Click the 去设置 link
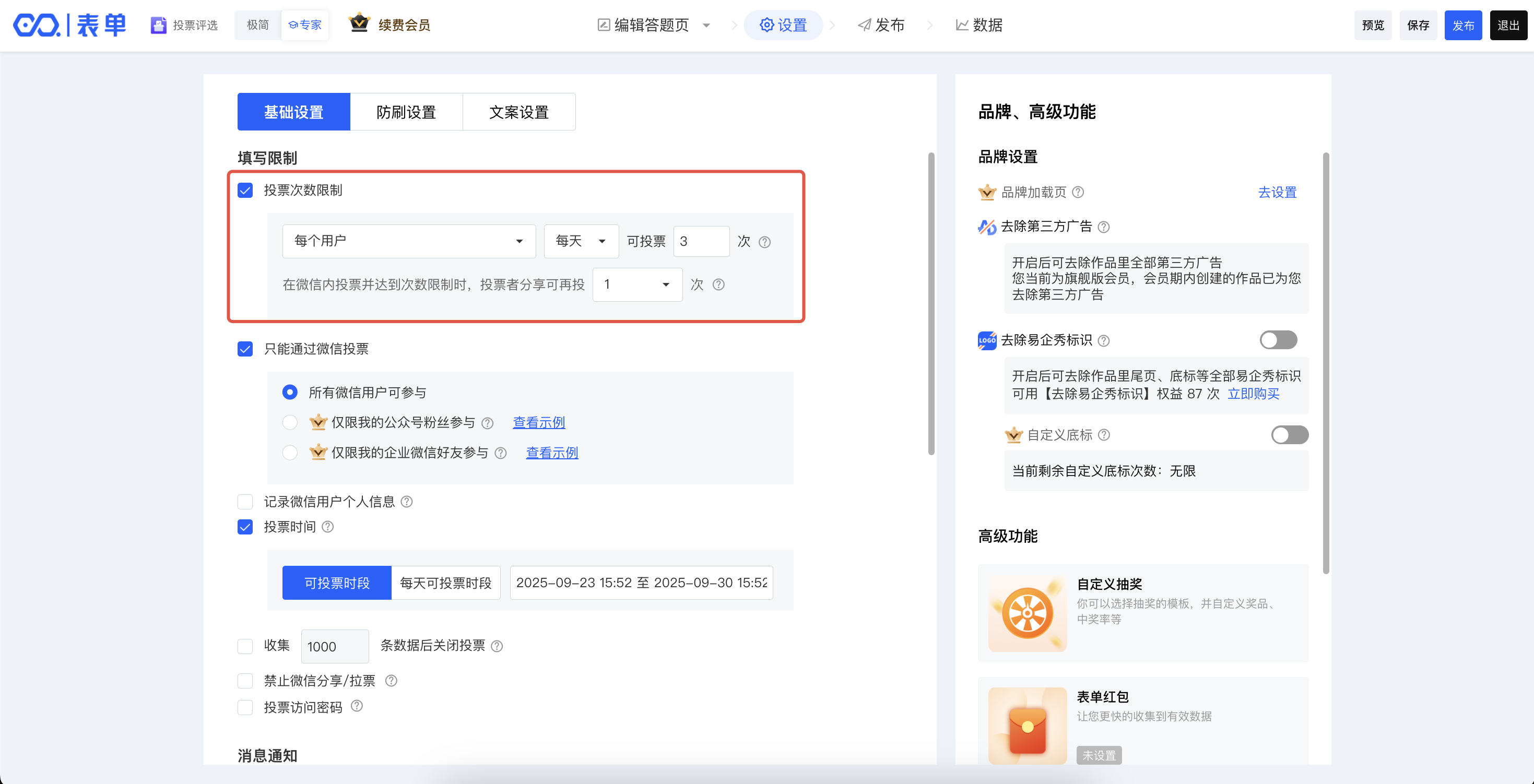 [1277, 192]
